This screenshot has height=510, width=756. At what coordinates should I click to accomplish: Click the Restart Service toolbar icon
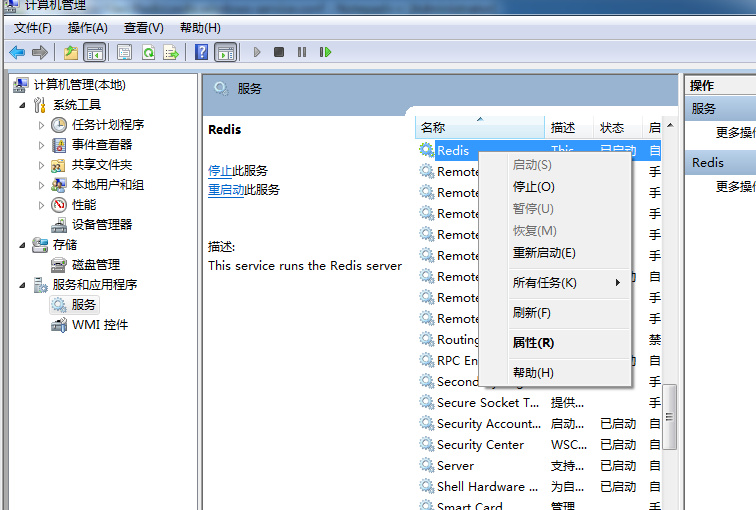[x=325, y=52]
